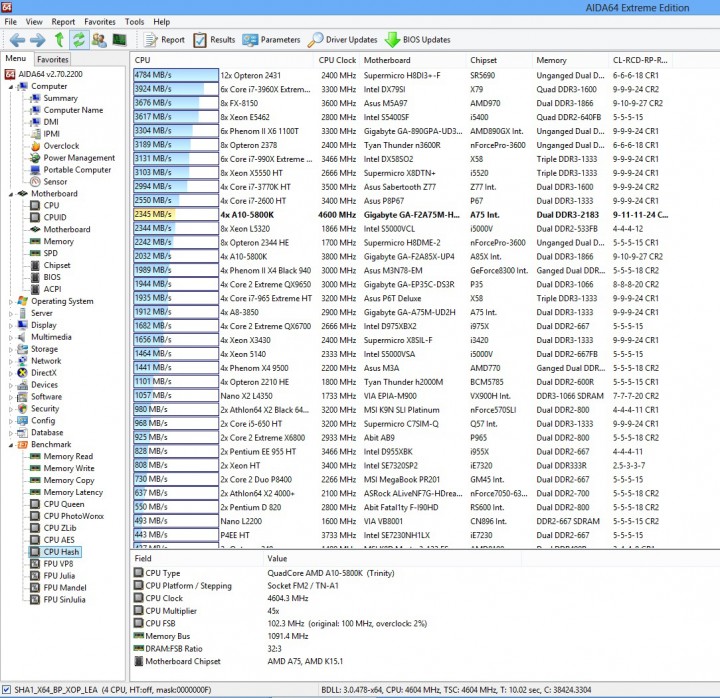Open the Tools menu

pos(134,22)
